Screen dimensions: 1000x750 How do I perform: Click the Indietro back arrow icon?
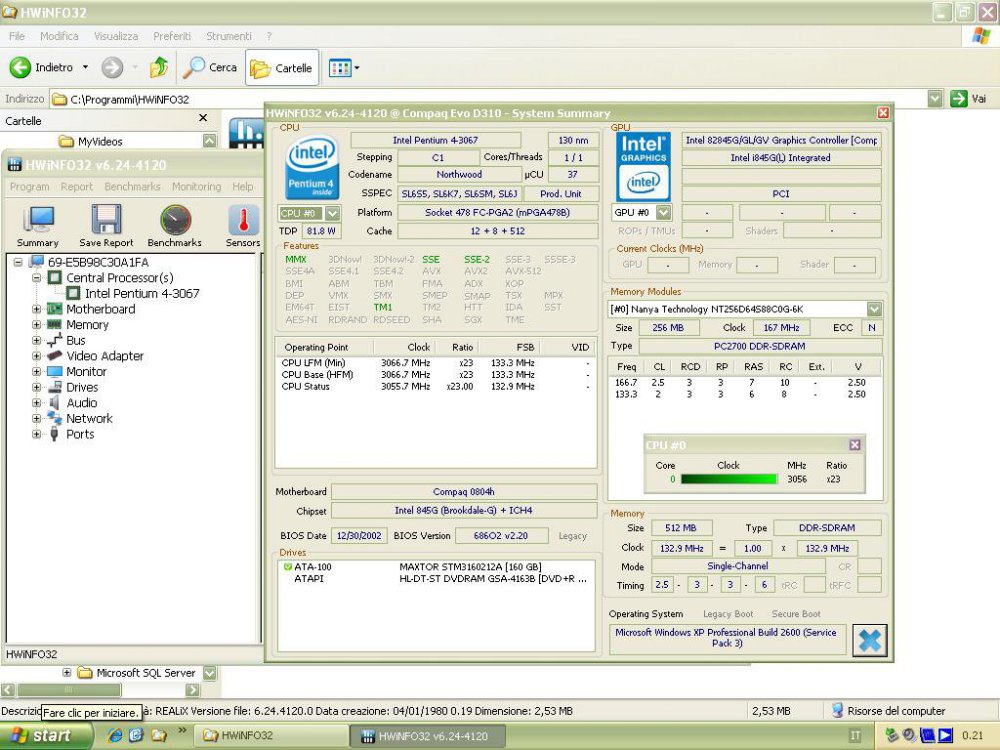[22, 68]
